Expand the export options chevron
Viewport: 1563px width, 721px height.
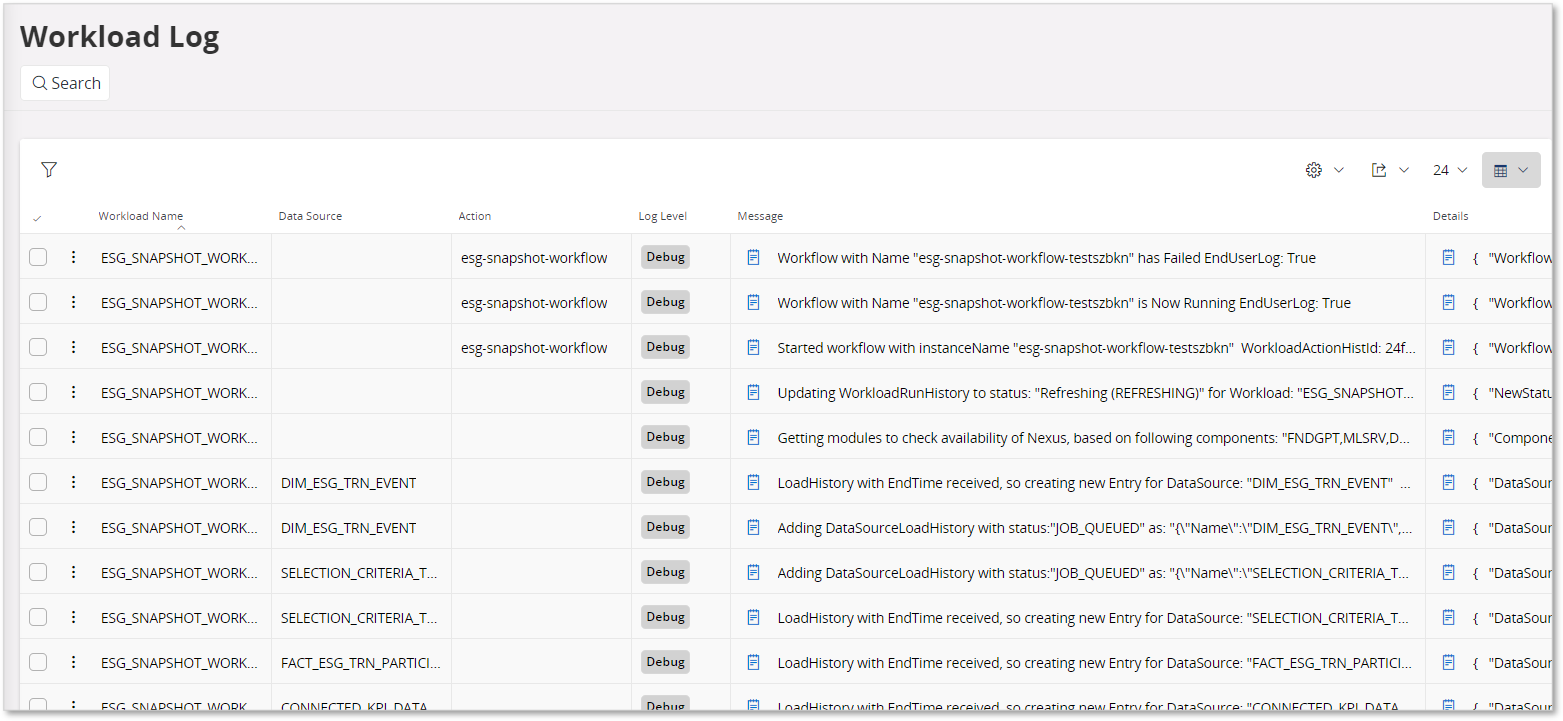point(1404,170)
